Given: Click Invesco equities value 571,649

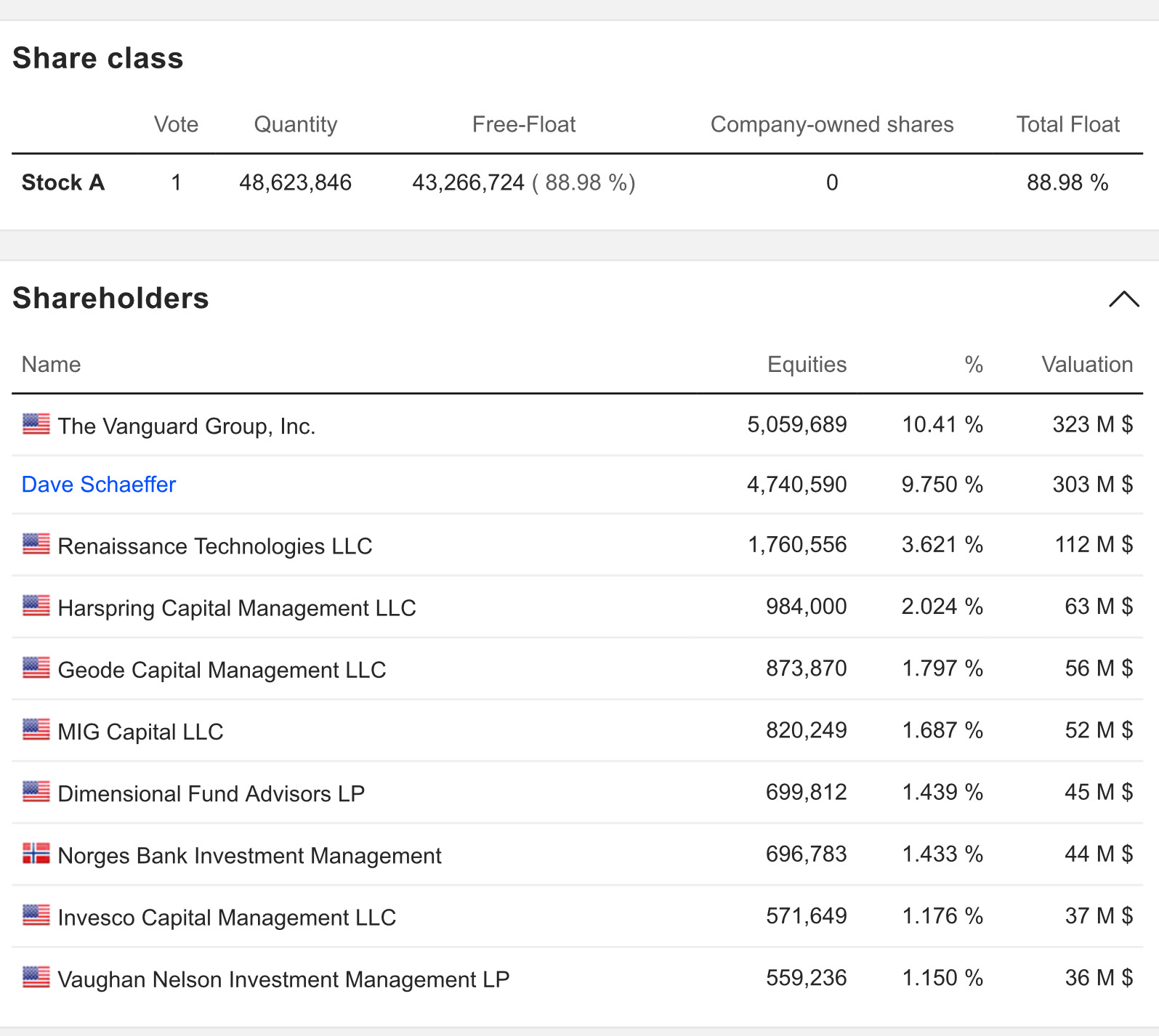Looking at the screenshot, I should click(807, 916).
